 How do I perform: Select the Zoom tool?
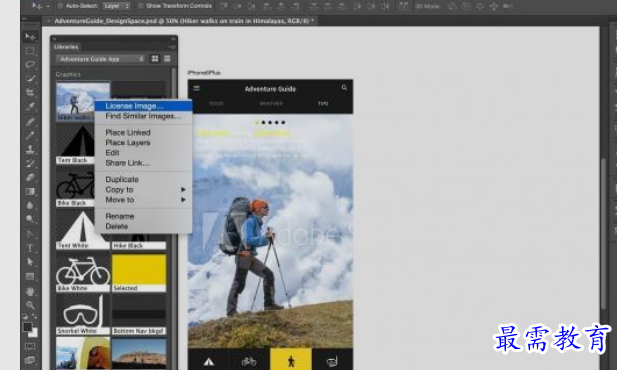tap(30, 305)
